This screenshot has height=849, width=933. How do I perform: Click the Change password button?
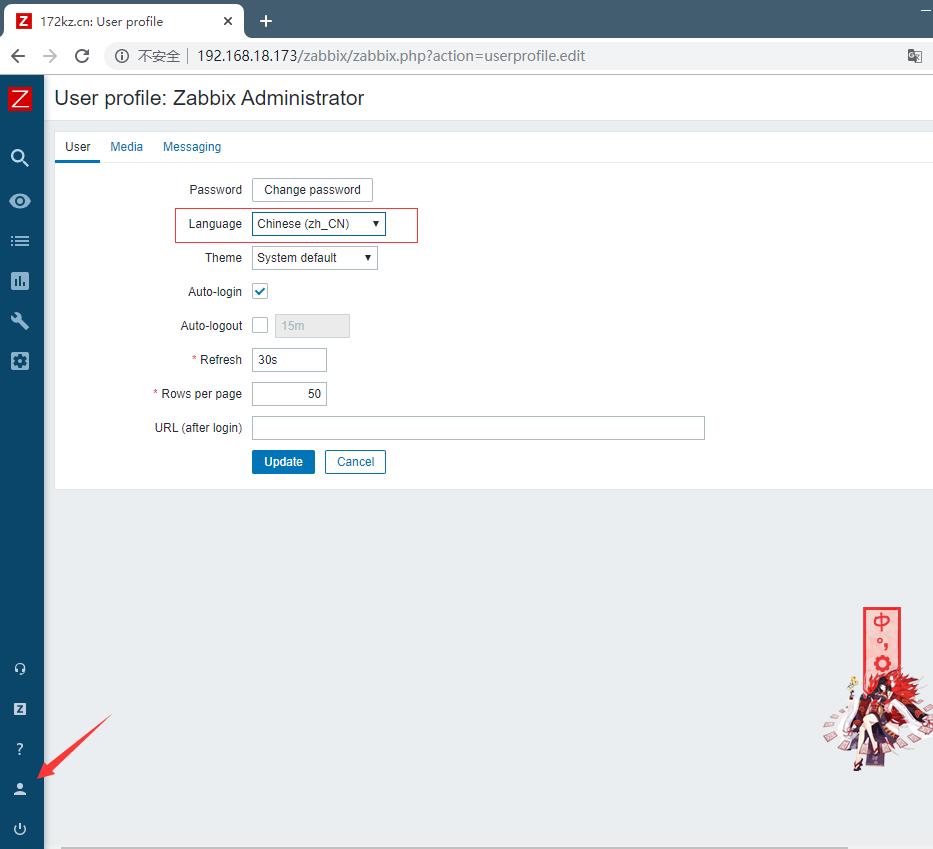tap(311, 189)
